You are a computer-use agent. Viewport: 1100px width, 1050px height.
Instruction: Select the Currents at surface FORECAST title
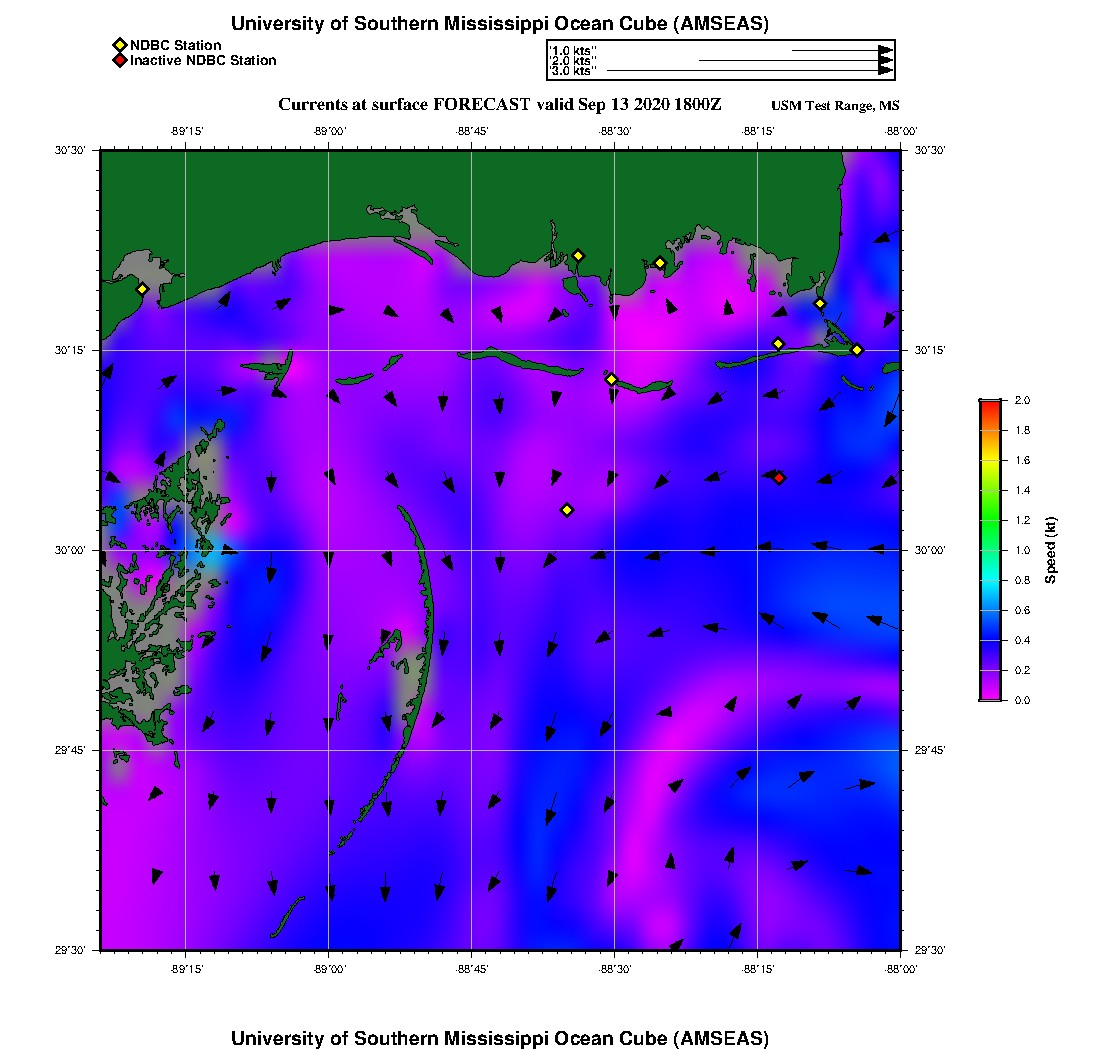[499, 105]
